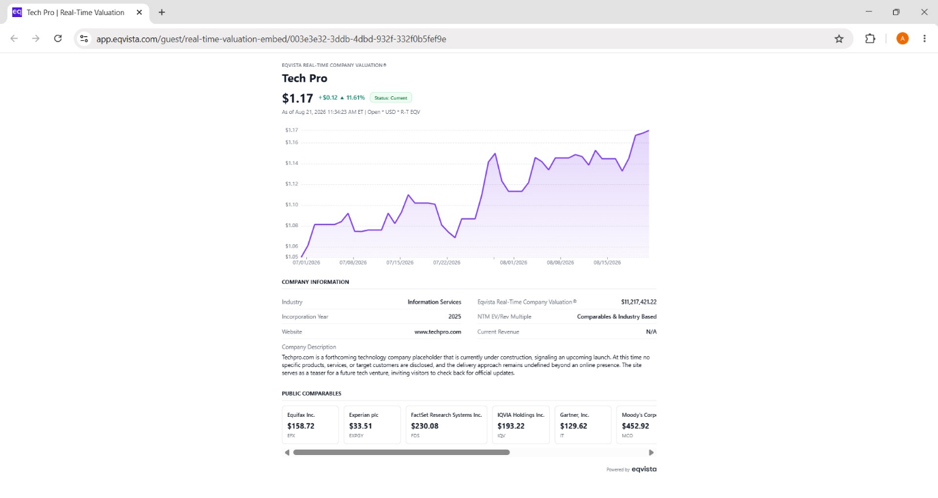Image resolution: width=938 pixels, height=498 pixels.
Task: Click the comparables horizontal scrollbar thumb
Action: [401, 453]
